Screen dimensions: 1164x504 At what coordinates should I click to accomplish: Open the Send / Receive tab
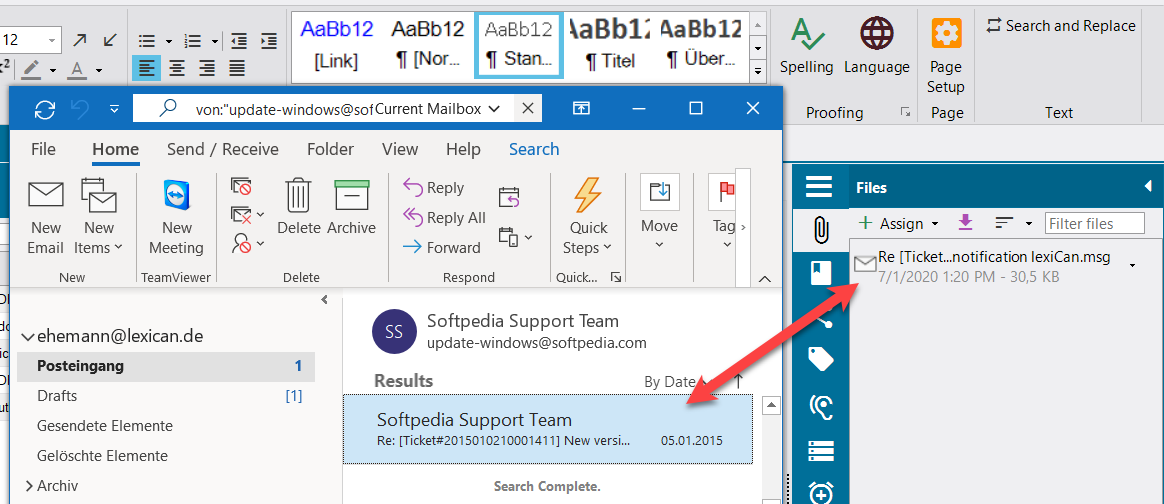pyautogui.click(x=222, y=149)
